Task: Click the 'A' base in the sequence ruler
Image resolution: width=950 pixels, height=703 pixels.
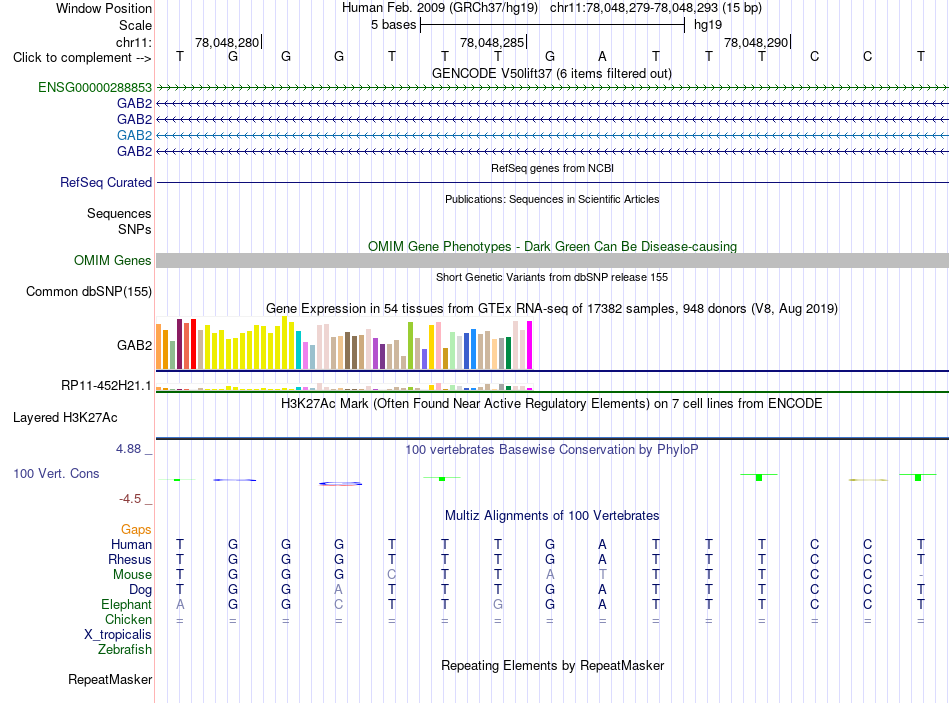Action: (x=602, y=56)
